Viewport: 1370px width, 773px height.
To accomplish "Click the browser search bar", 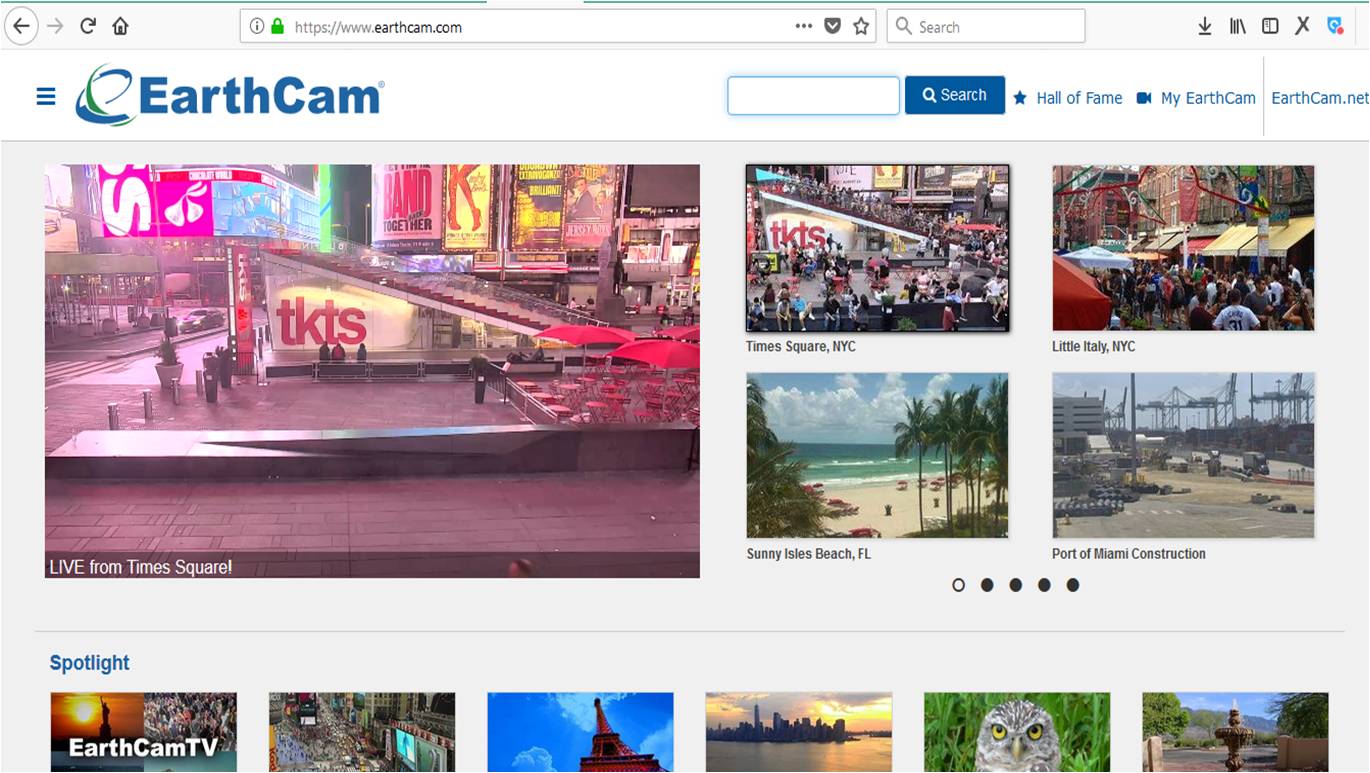I will coord(986,27).
